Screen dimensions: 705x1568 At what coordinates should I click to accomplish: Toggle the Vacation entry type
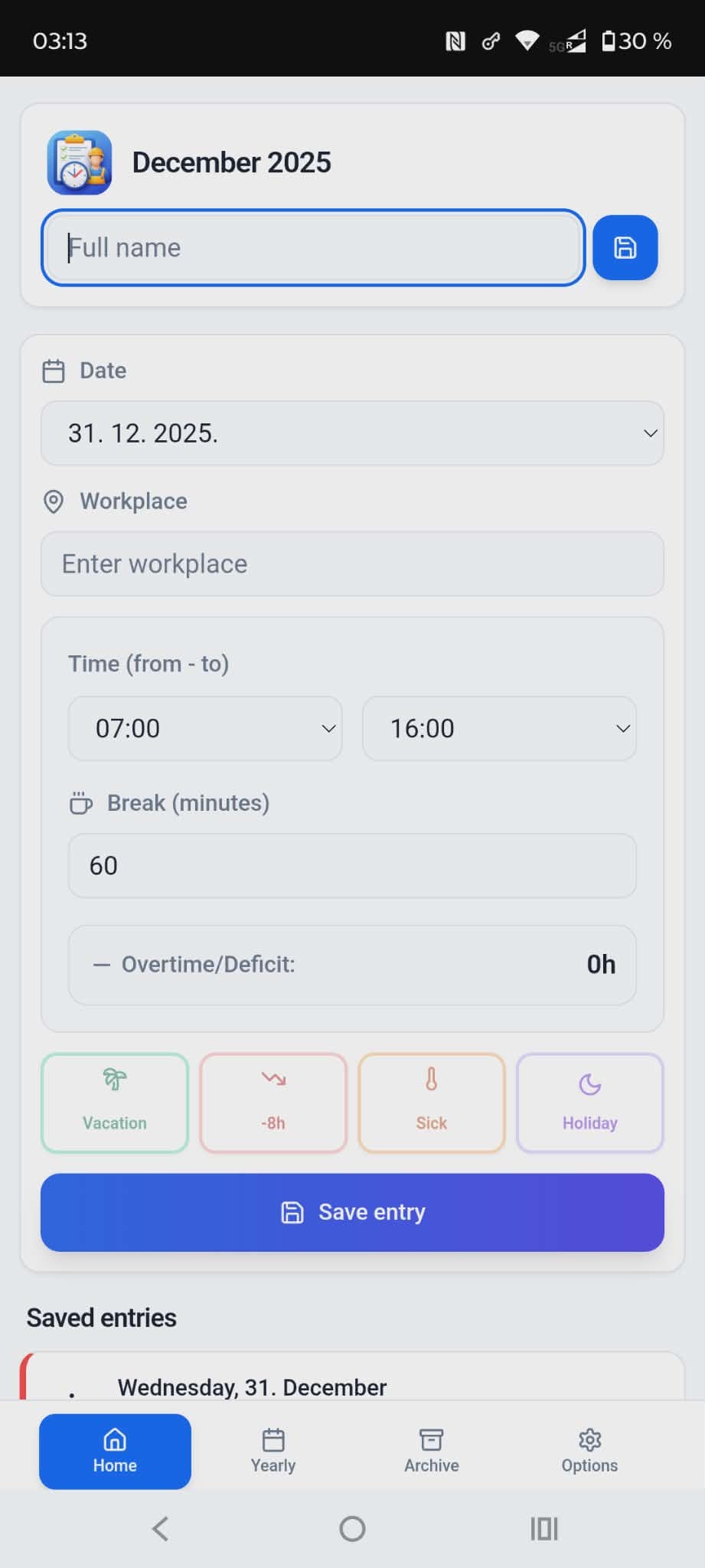(114, 1102)
